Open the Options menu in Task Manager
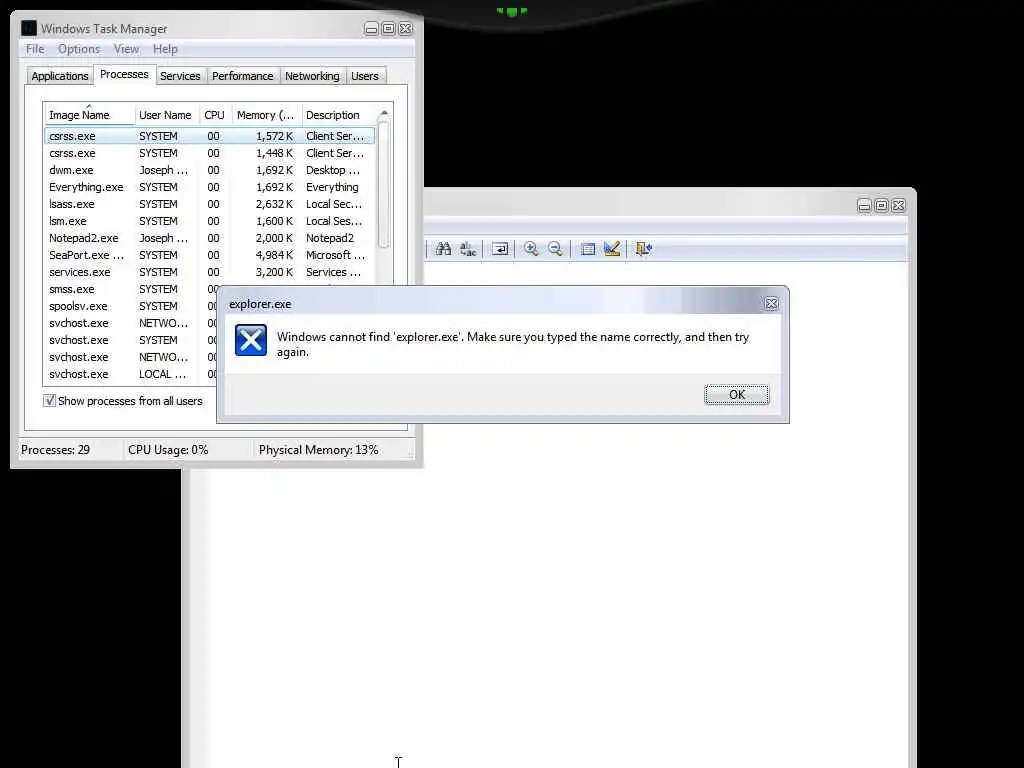 click(x=79, y=49)
